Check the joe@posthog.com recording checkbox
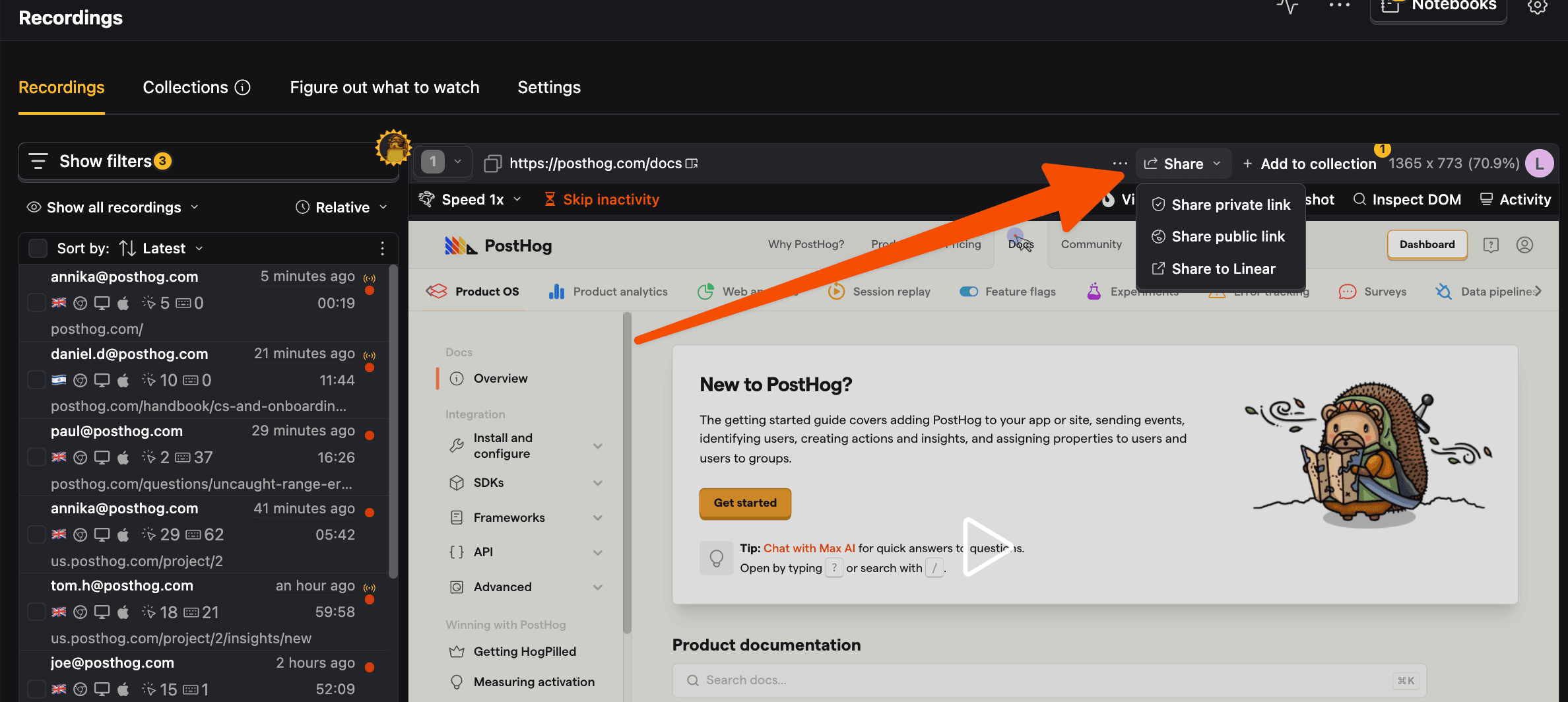Viewport: 1568px width, 702px height. [36, 689]
